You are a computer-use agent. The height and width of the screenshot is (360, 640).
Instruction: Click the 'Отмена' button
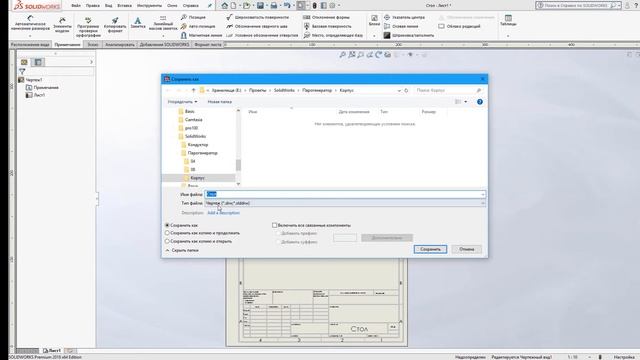click(467, 249)
